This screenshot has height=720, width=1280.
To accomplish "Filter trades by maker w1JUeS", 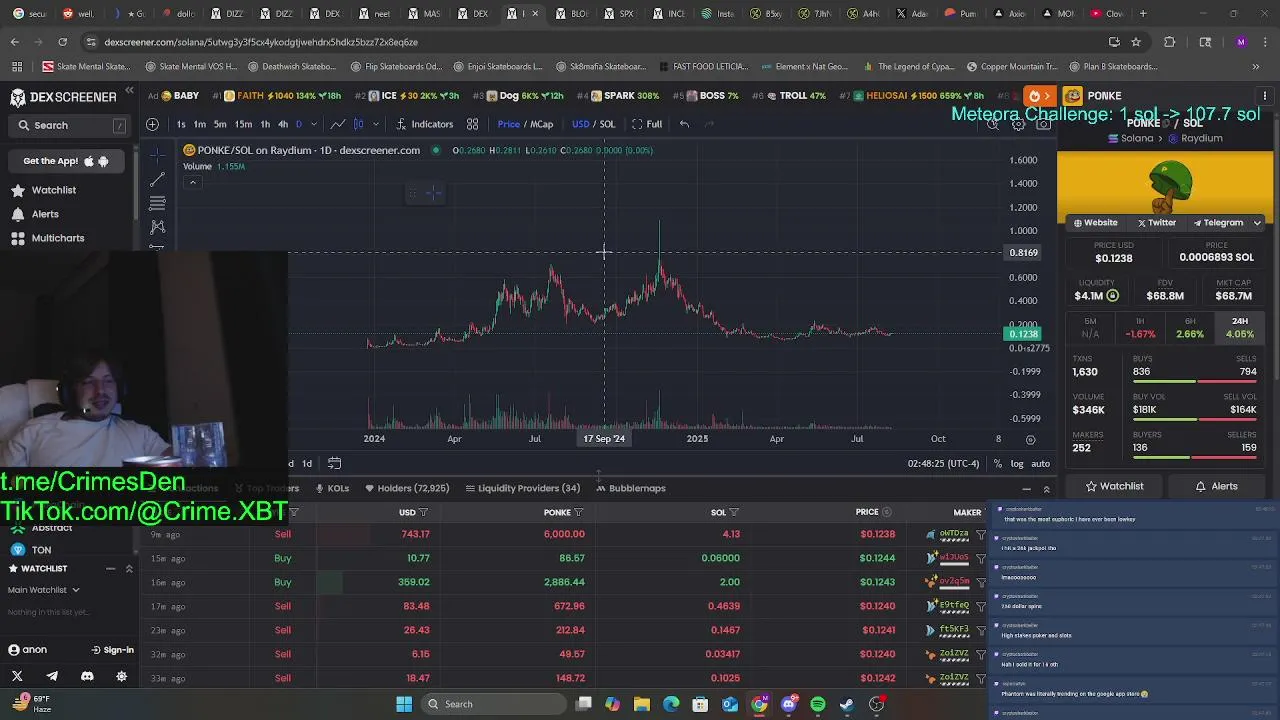I will point(980,559).
